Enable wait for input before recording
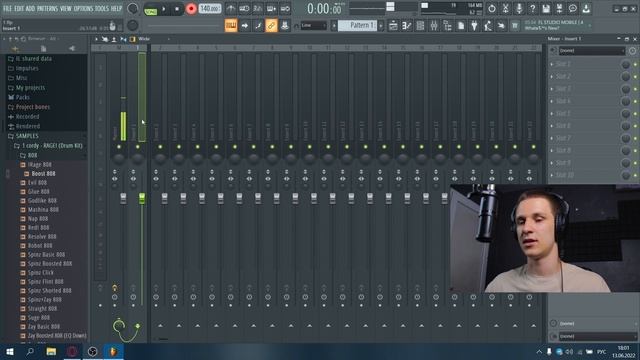 tap(244, 9)
